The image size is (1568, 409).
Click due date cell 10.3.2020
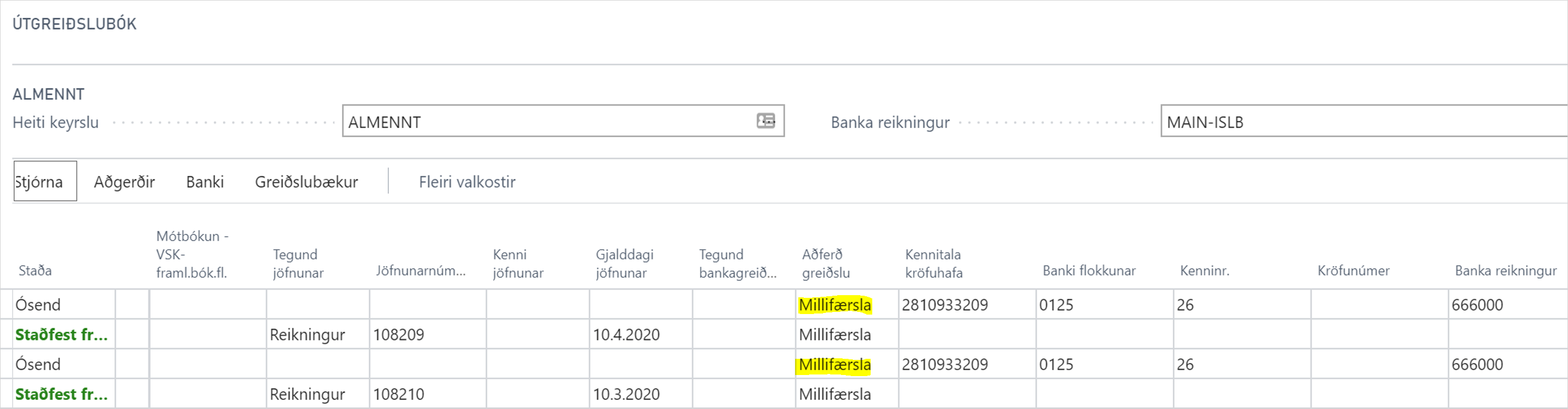626,394
